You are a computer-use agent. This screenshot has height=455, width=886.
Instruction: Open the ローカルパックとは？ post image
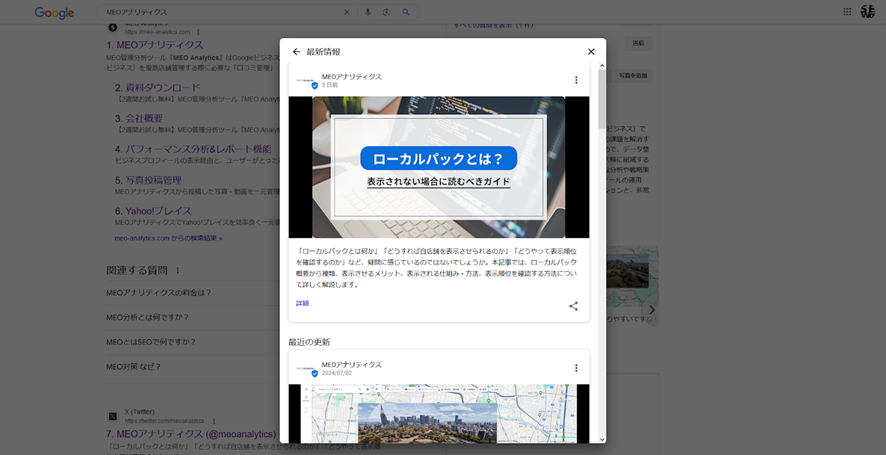[x=438, y=167]
